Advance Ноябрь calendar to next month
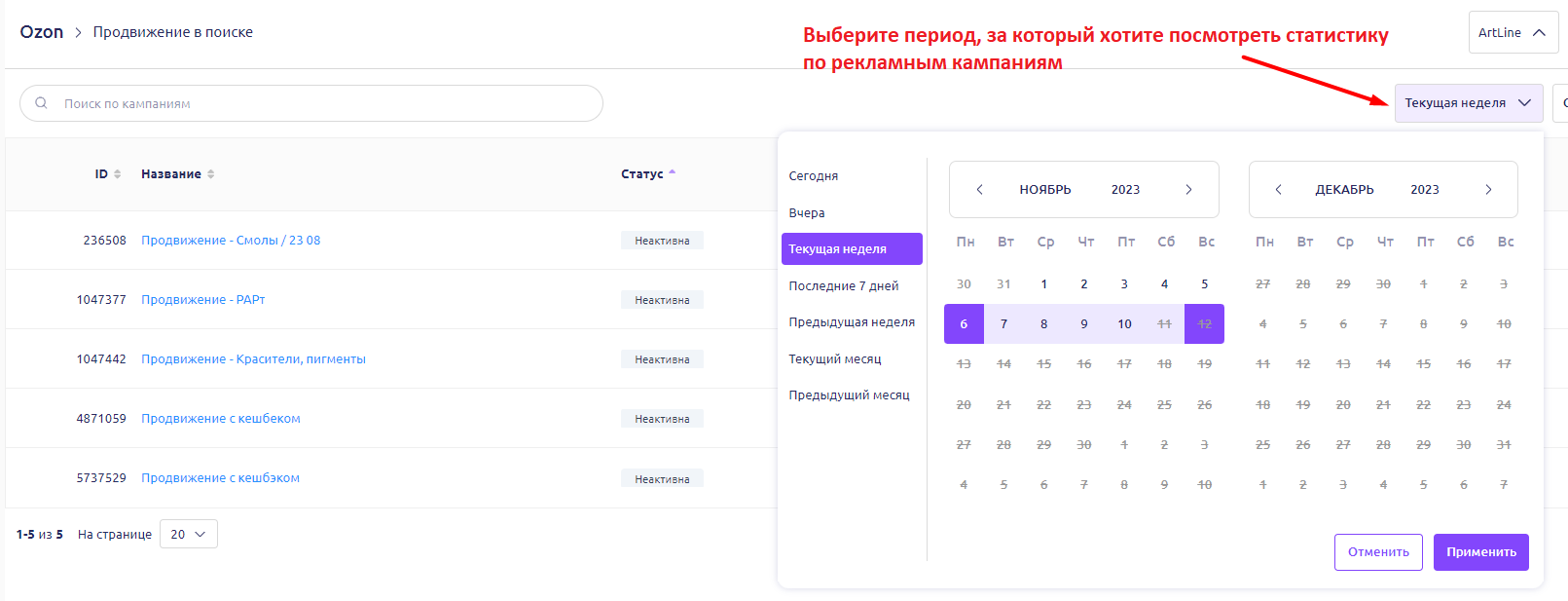Image resolution: width=1568 pixels, height=601 pixels. click(x=1188, y=190)
